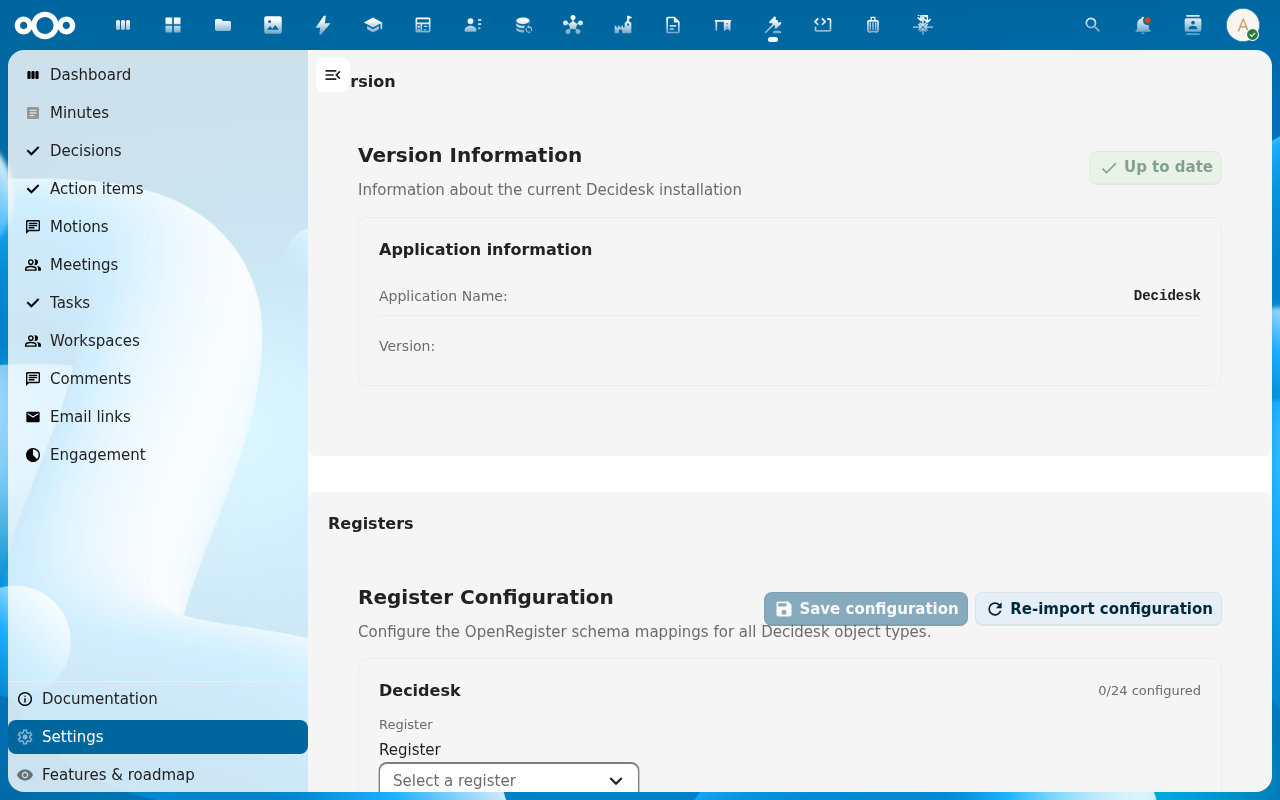
Task: Click the 'Version:' label
Action: point(407,346)
